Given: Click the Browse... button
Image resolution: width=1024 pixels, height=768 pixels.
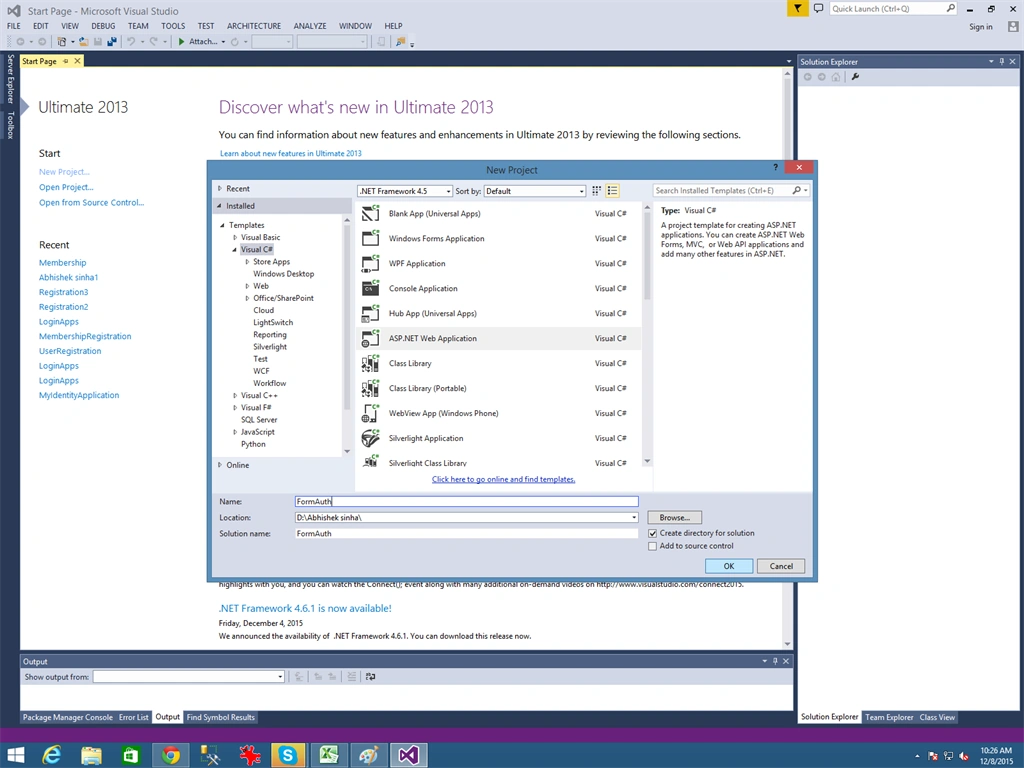Looking at the screenshot, I should pos(675,517).
